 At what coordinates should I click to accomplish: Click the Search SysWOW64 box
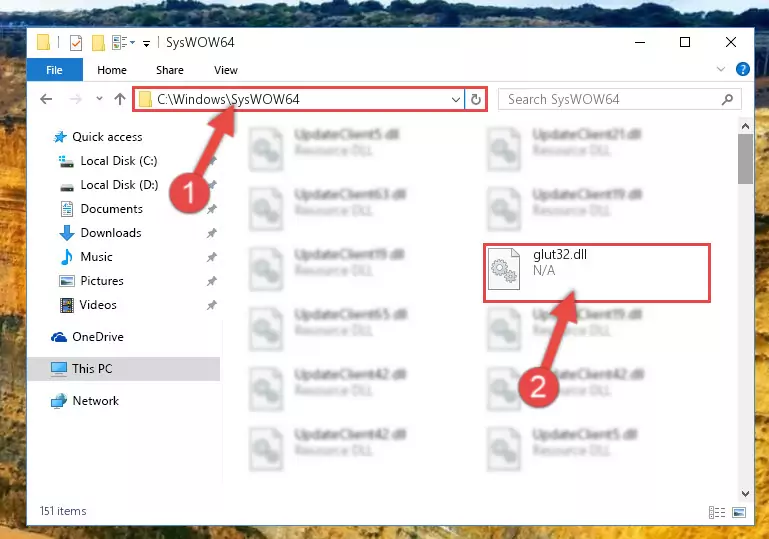click(x=619, y=100)
